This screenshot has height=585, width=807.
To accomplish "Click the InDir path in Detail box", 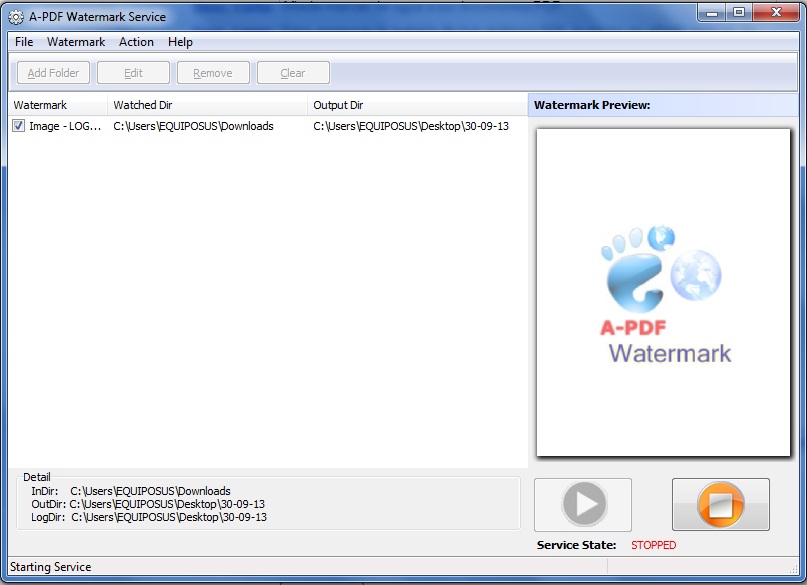I will [x=150, y=491].
